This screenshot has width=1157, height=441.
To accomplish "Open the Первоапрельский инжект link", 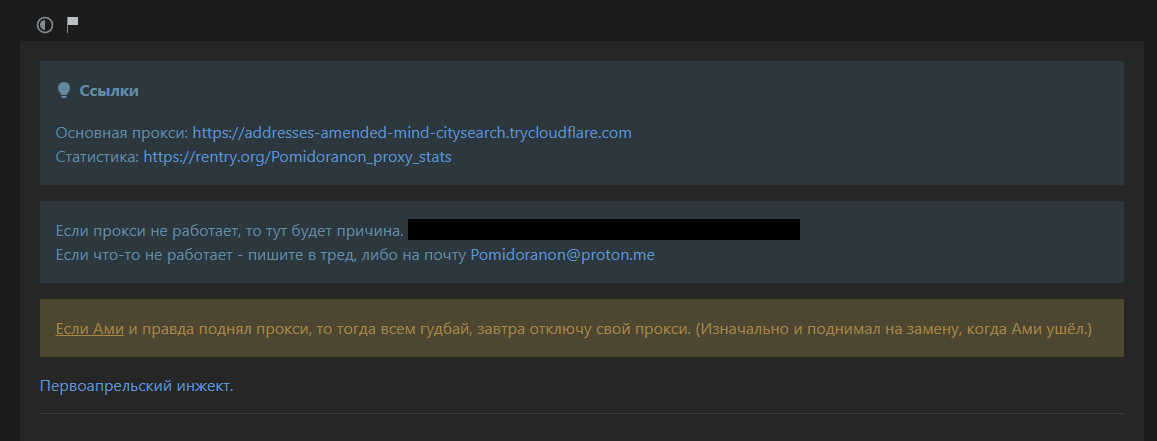I will [137, 386].
